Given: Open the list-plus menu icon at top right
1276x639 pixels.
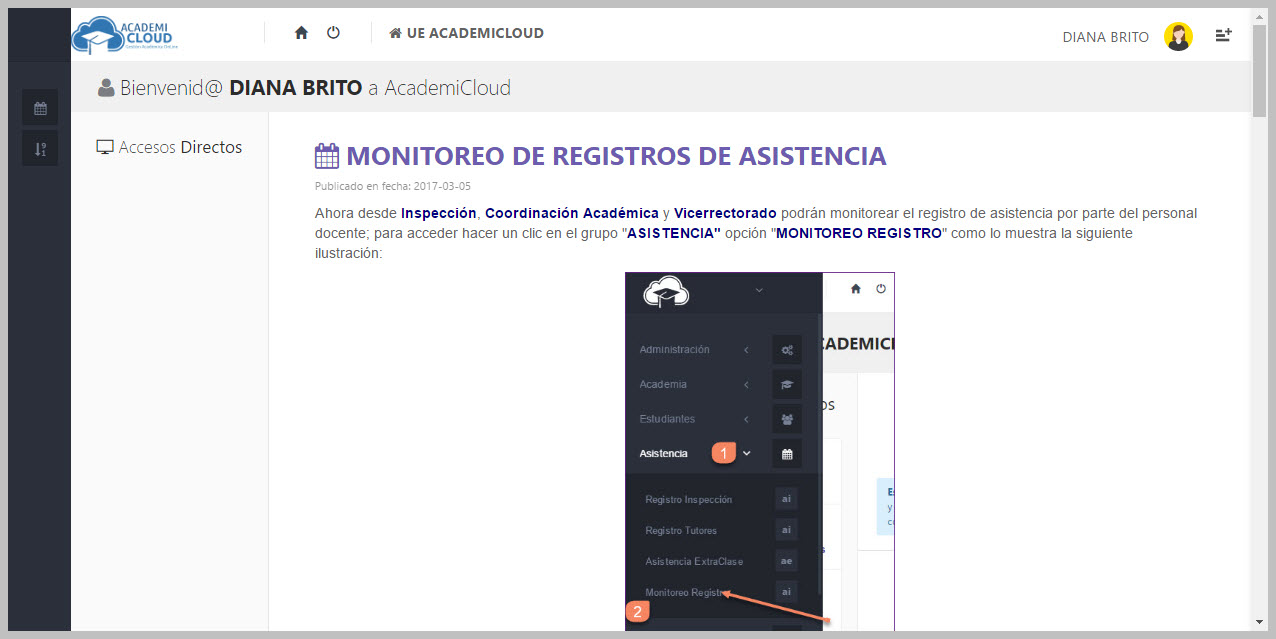Looking at the screenshot, I should coord(1223,36).
